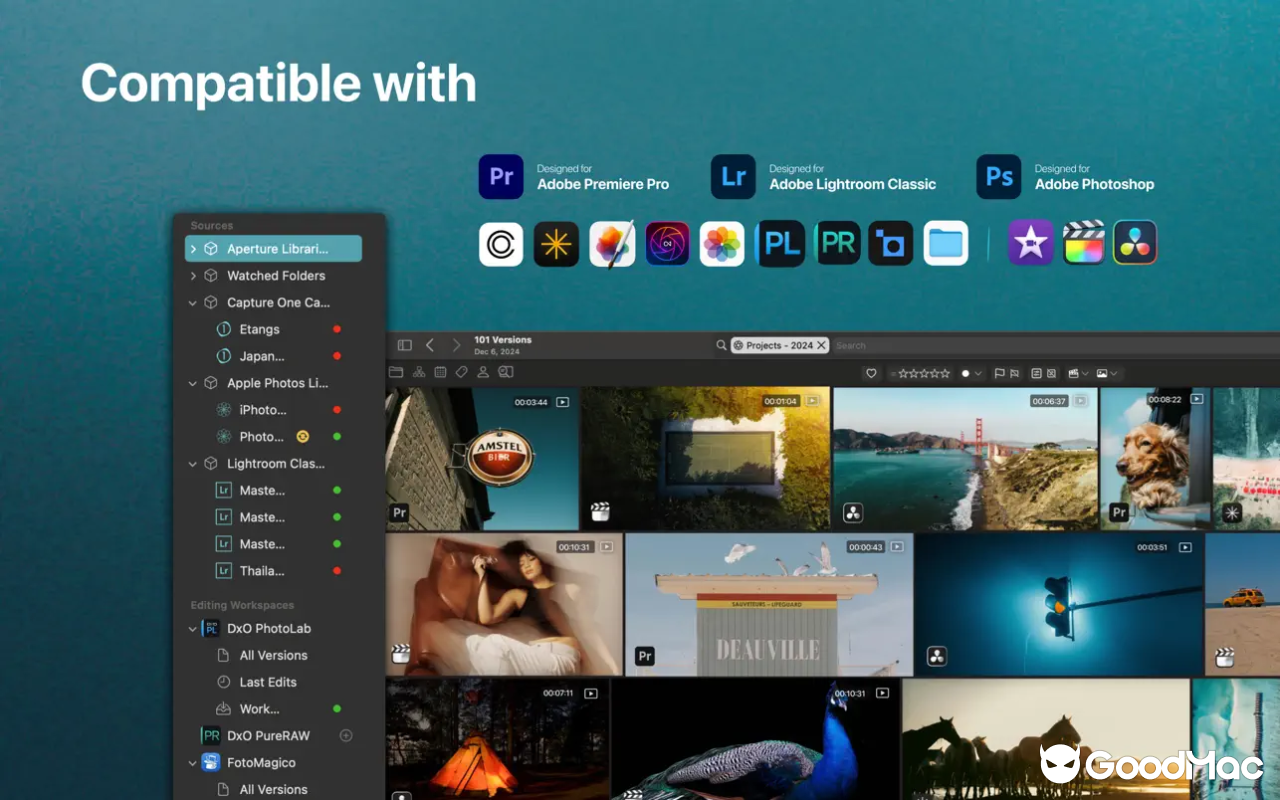Toggle the flag marker in the filter bar
The height and width of the screenshot is (800, 1280).
998,372
